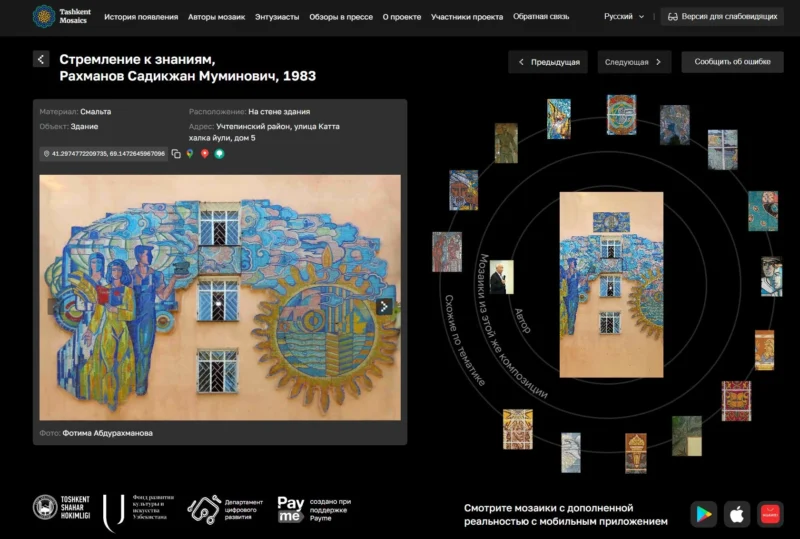Show next photo with right arrow on image
This screenshot has height=539, width=800.
pos(384,307)
